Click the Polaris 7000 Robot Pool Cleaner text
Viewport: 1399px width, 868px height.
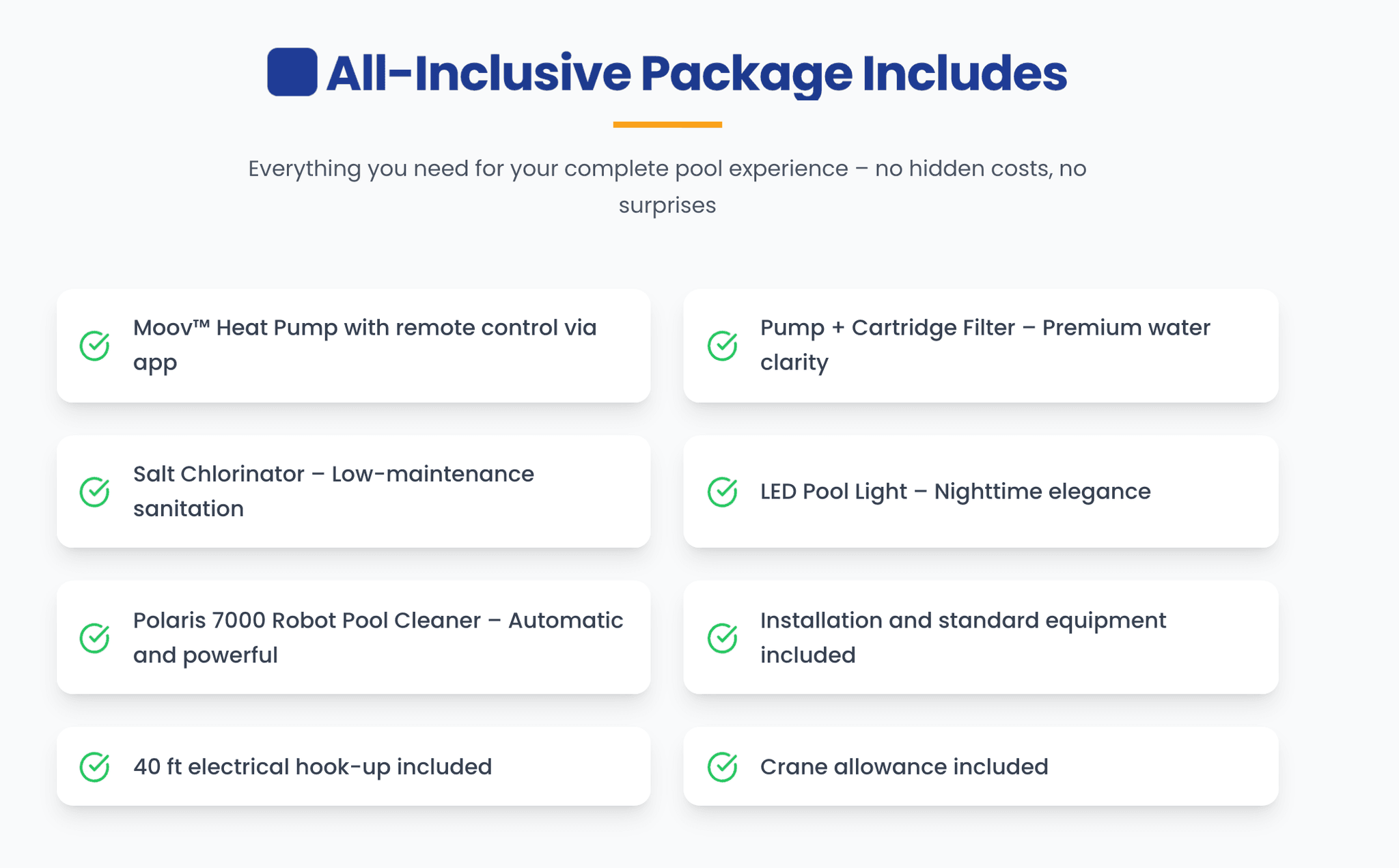[378, 637]
